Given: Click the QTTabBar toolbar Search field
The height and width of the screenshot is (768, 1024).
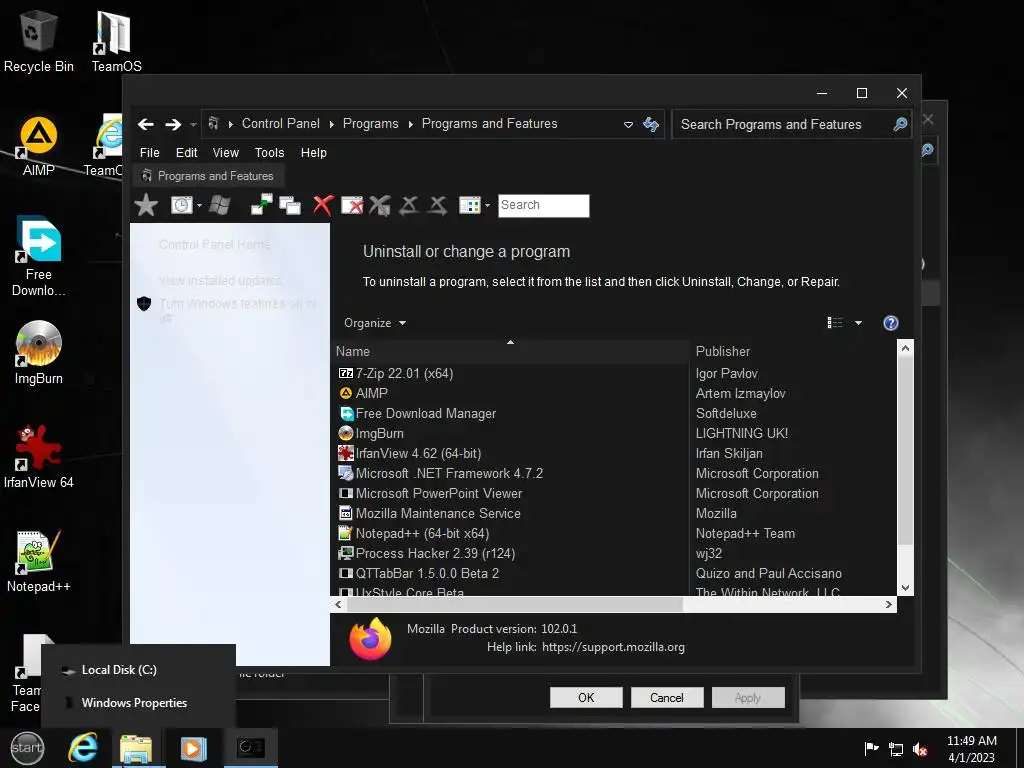Looking at the screenshot, I should coord(543,205).
